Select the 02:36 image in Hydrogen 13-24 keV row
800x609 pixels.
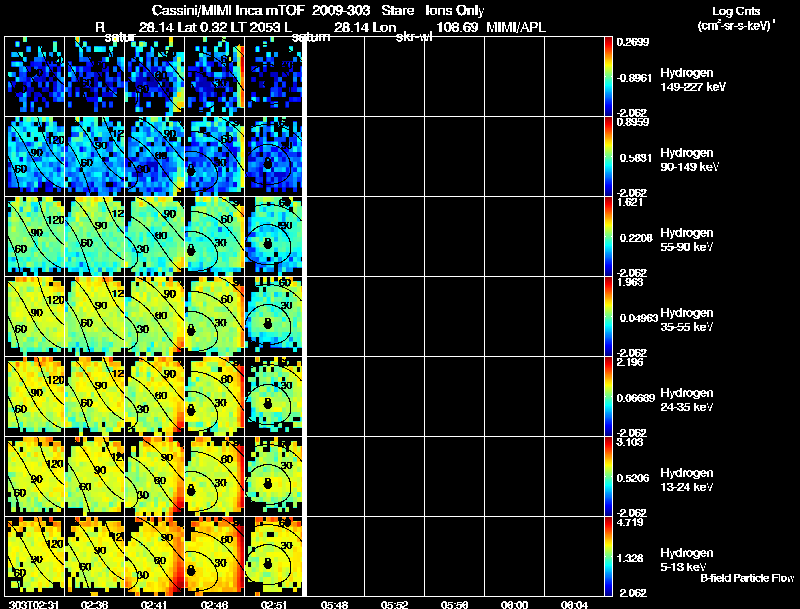95,477
